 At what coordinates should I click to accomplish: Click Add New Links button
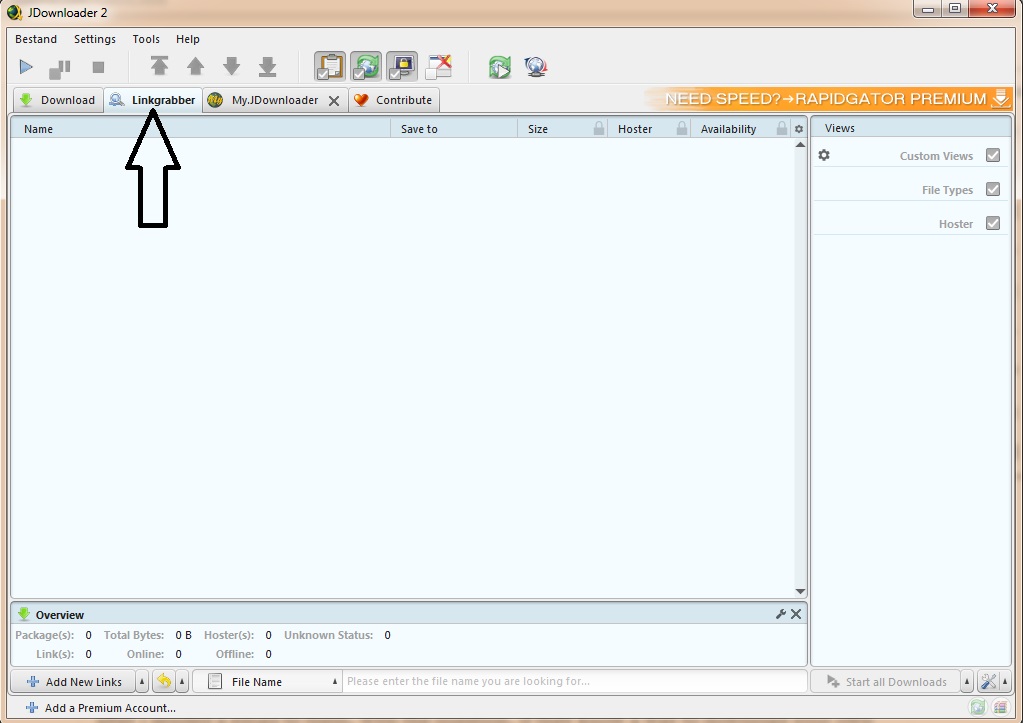click(73, 682)
